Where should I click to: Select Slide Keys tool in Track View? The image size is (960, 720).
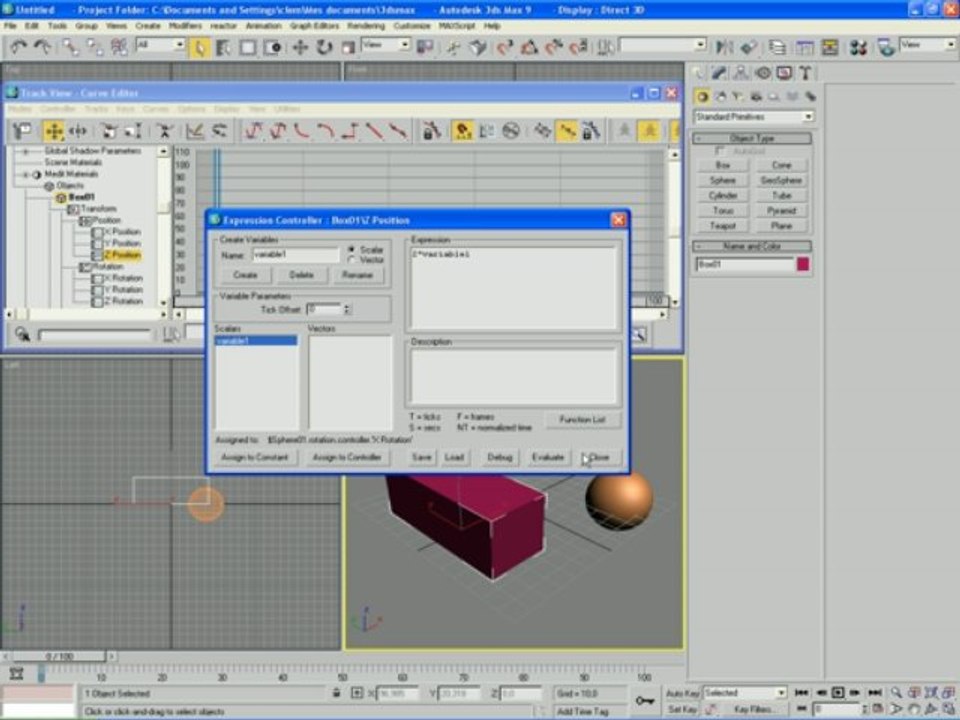pyautogui.click(x=78, y=130)
